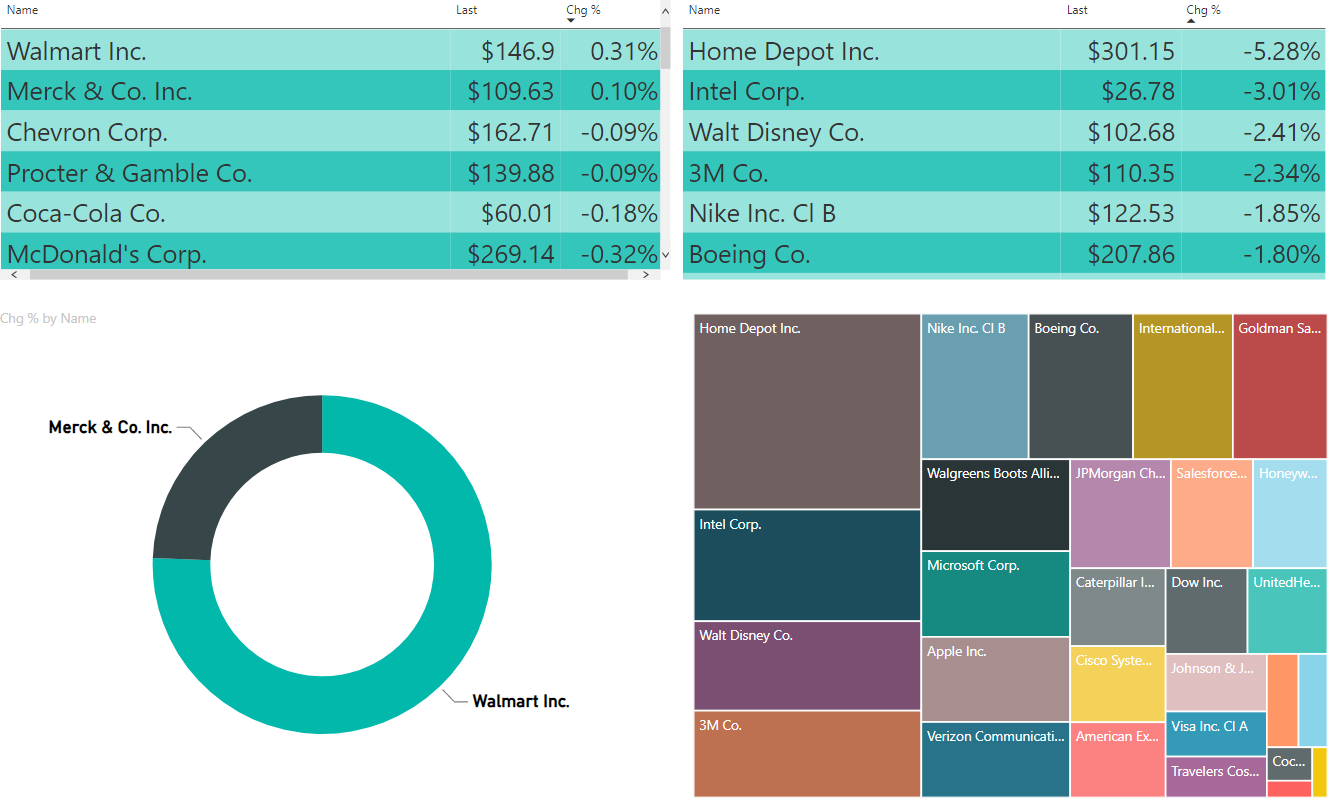Select 3M Co. treemap tile
This screenshot has height=801, width=1334.
pos(807,754)
